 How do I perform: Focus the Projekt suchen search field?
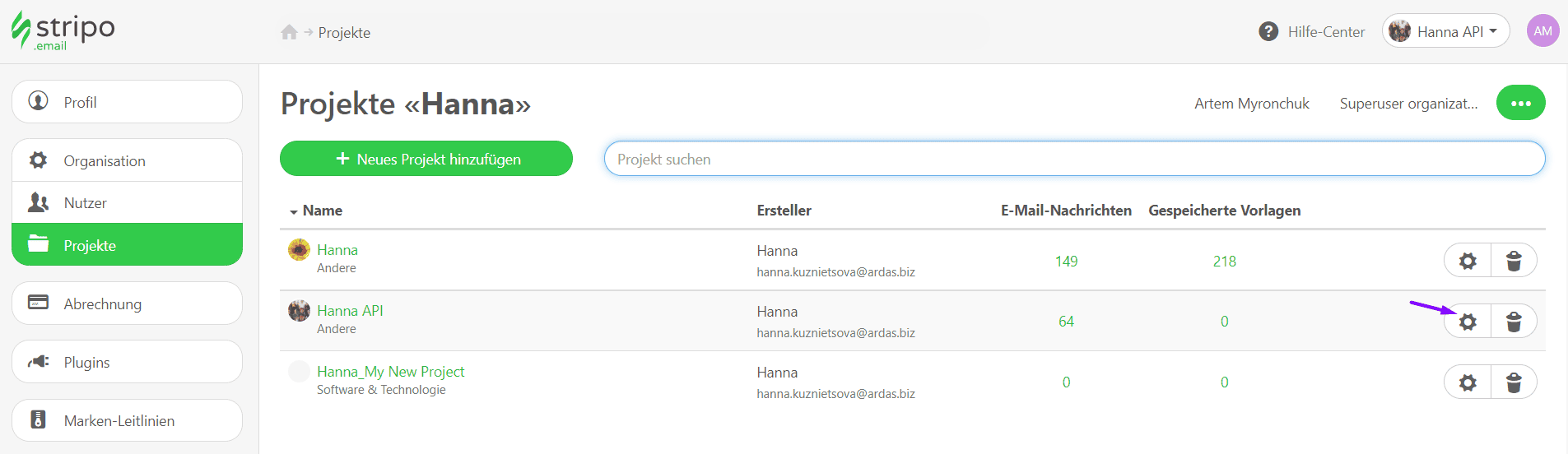[x=1074, y=159]
